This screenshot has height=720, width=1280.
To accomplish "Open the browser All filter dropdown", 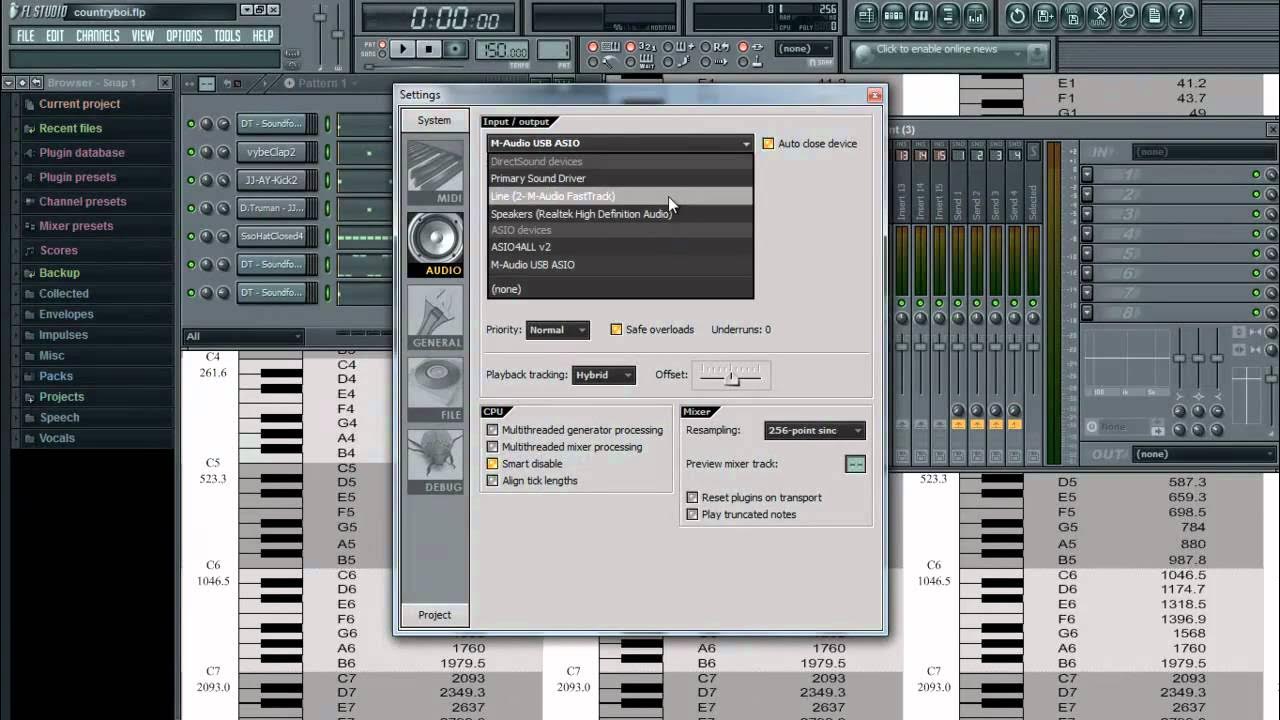I will click(243, 336).
